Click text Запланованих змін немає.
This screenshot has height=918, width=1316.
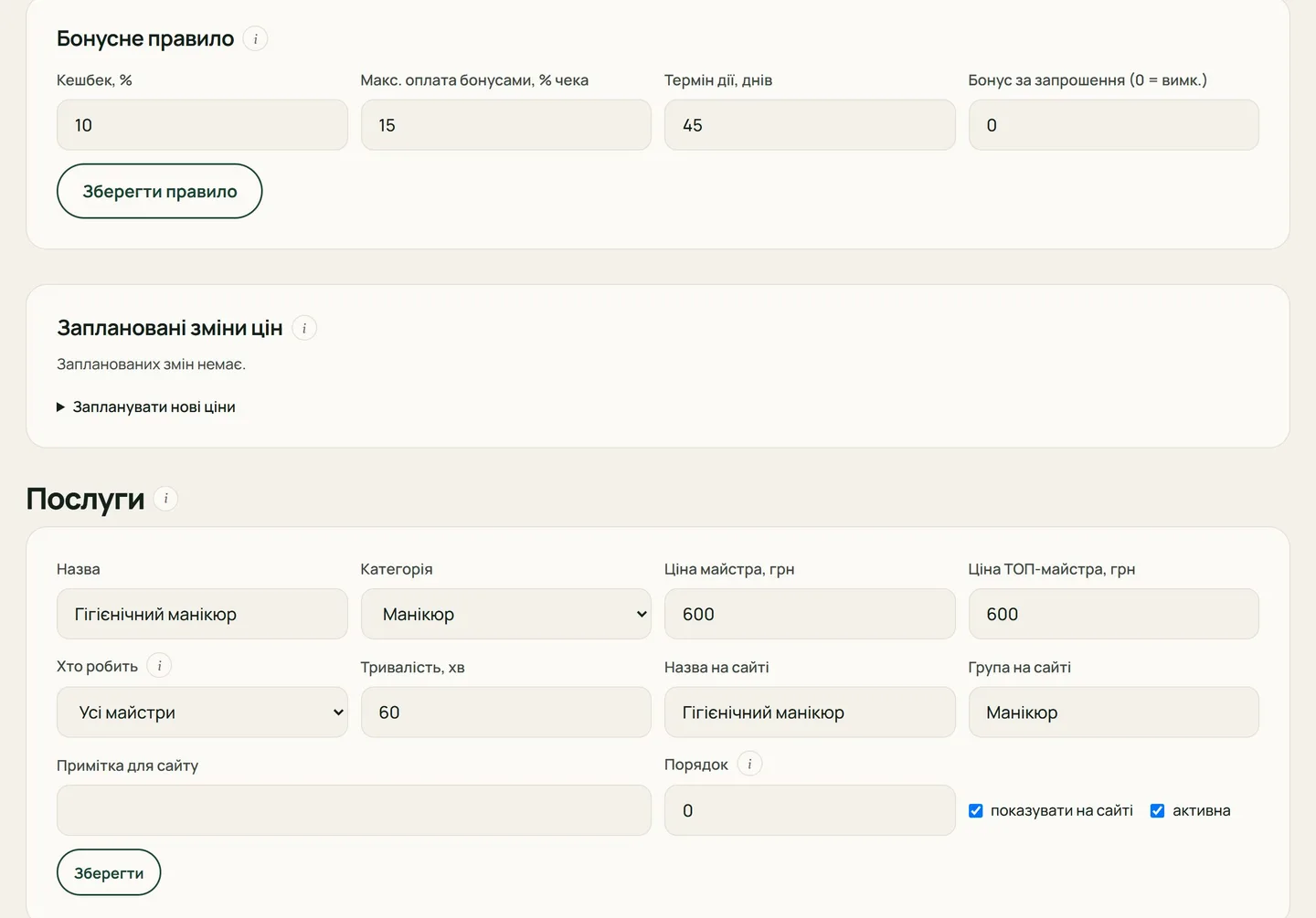[x=151, y=364]
